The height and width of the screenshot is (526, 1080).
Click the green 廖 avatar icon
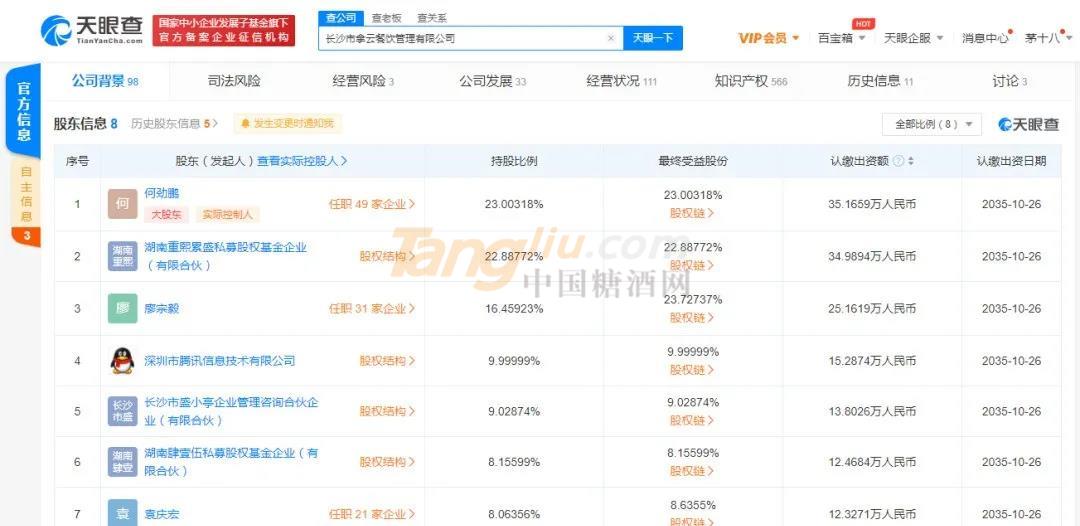point(123,308)
